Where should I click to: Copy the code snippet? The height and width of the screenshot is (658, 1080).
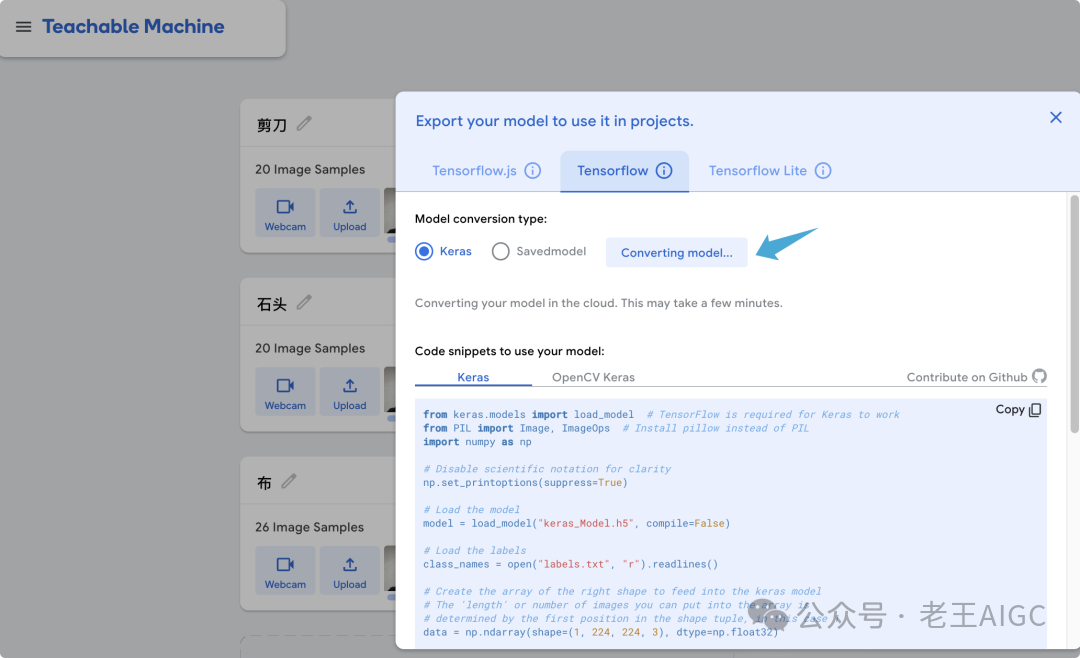[1018, 409]
